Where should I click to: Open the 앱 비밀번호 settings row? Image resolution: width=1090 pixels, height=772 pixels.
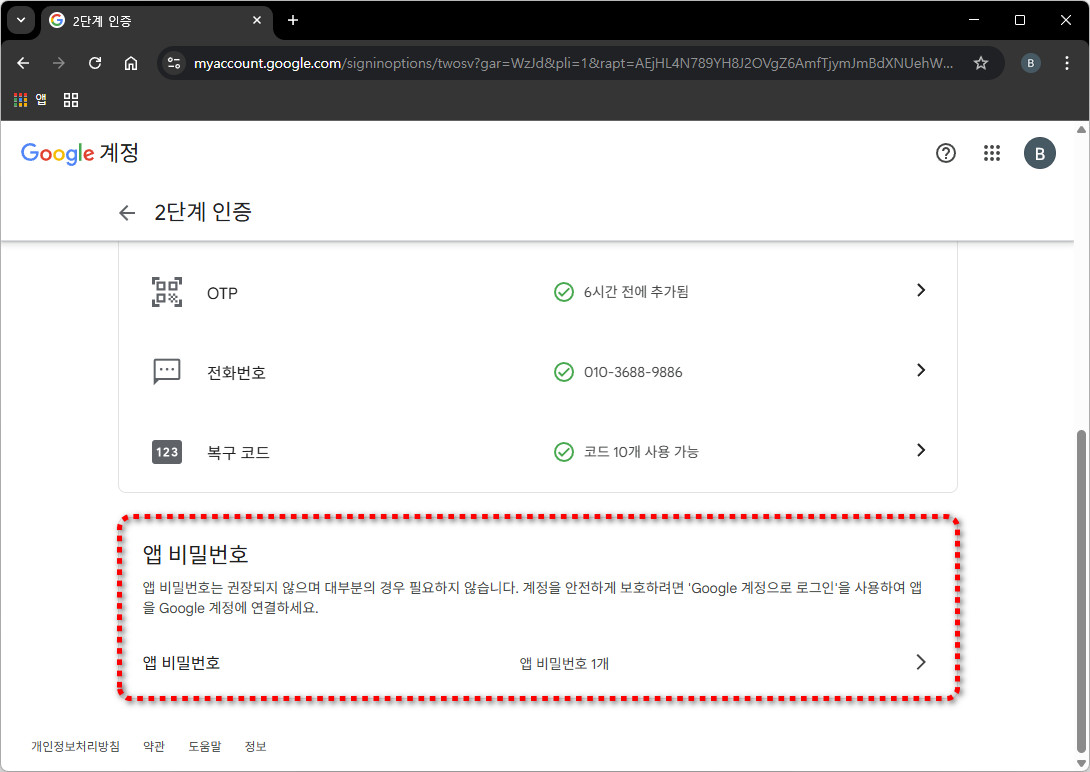[538, 663]
